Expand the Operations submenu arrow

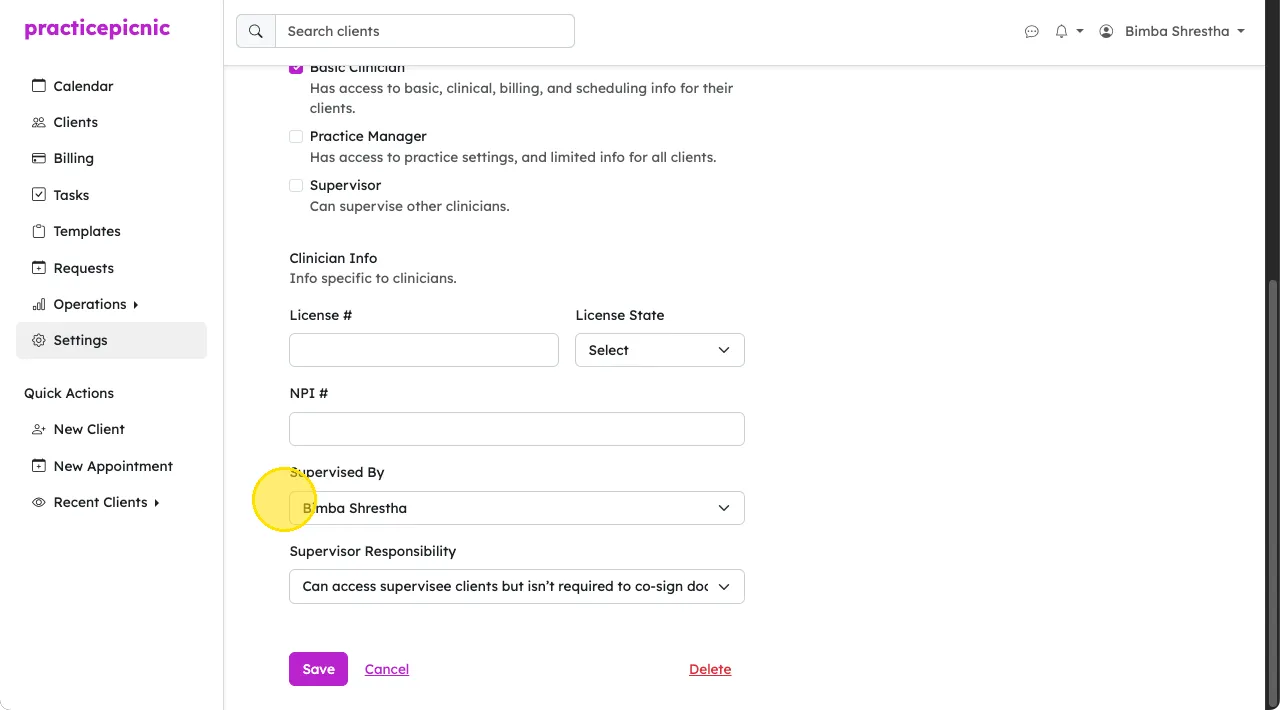point(136,305)
